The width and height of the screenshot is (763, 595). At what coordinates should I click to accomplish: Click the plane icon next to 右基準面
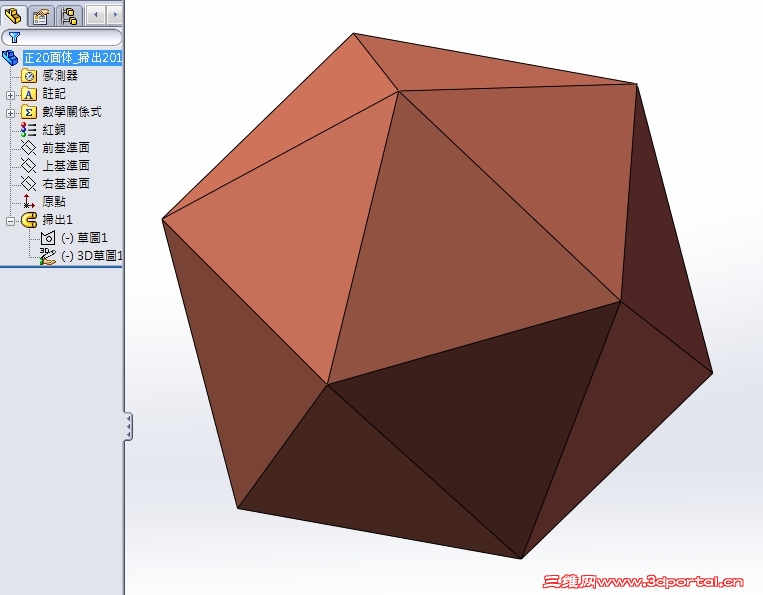pos(29,184)
